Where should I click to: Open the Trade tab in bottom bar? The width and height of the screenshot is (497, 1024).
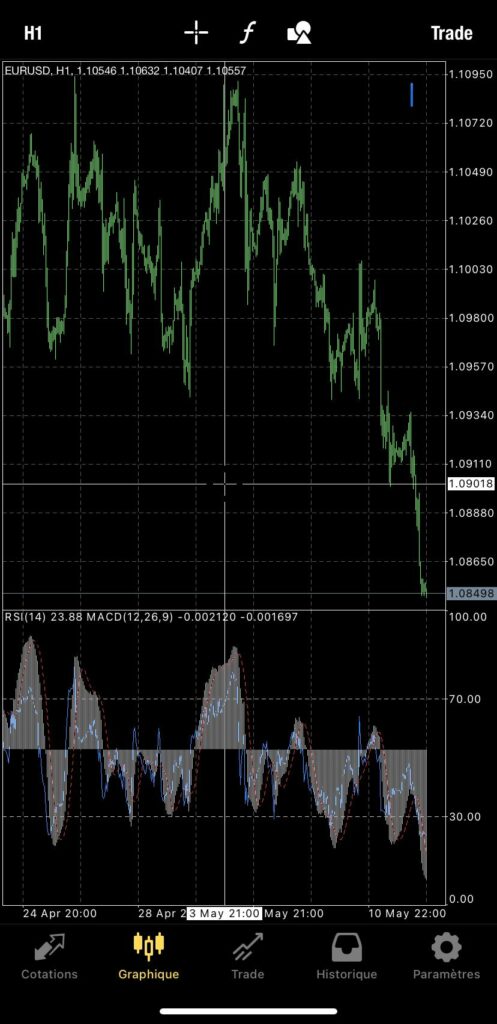tap(248, 956)
